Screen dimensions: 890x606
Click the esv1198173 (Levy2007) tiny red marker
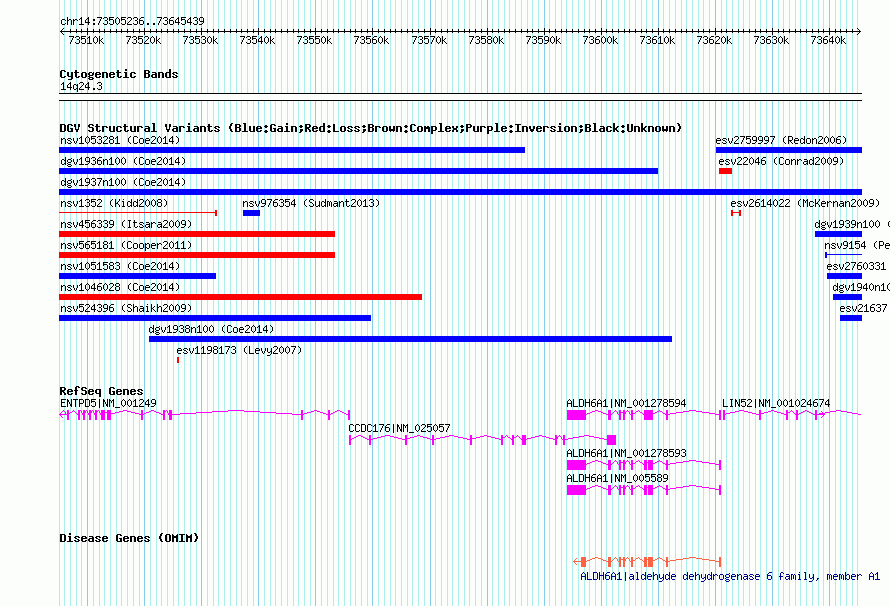click(x=178, y=360)
